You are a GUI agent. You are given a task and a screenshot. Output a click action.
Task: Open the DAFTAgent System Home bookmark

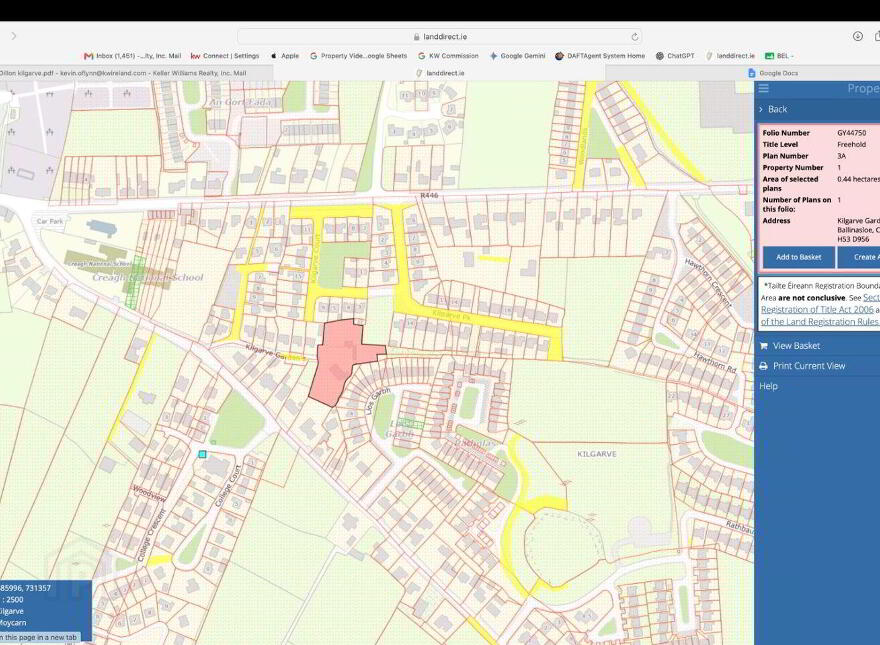click(600, 56)
